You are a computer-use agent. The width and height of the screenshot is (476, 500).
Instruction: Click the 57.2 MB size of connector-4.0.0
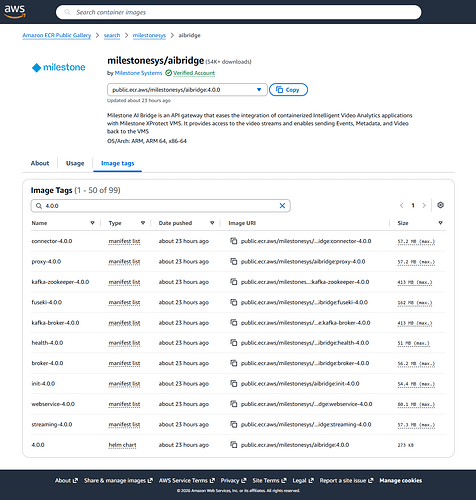[x=416, y=241]
